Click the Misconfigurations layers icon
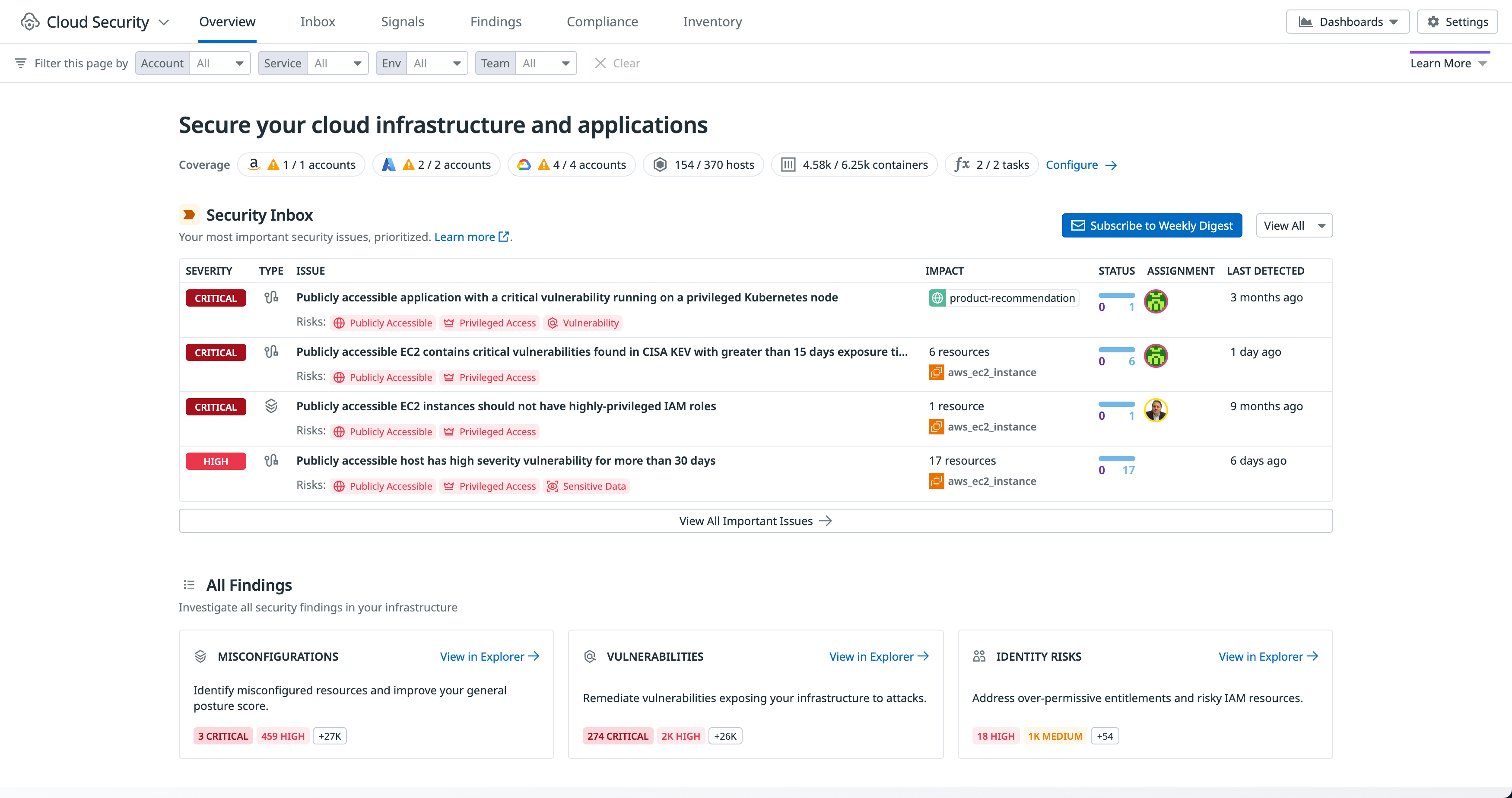1512x798 pixels. click(x=200, y=657)
